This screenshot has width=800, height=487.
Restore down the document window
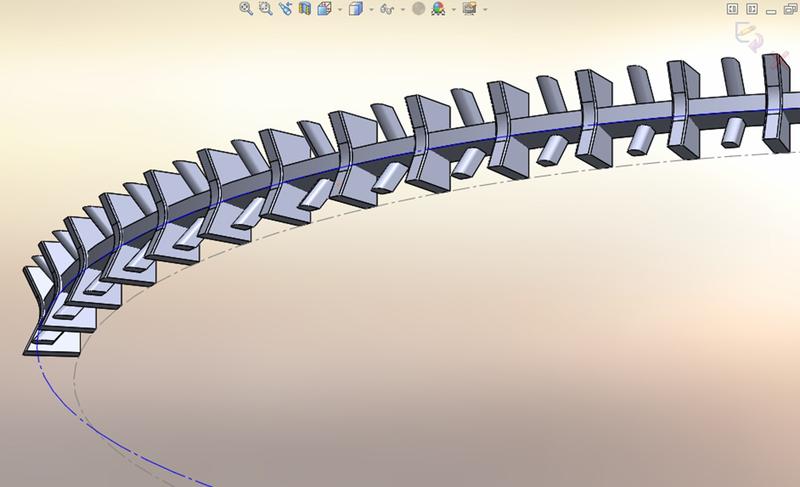790,9
